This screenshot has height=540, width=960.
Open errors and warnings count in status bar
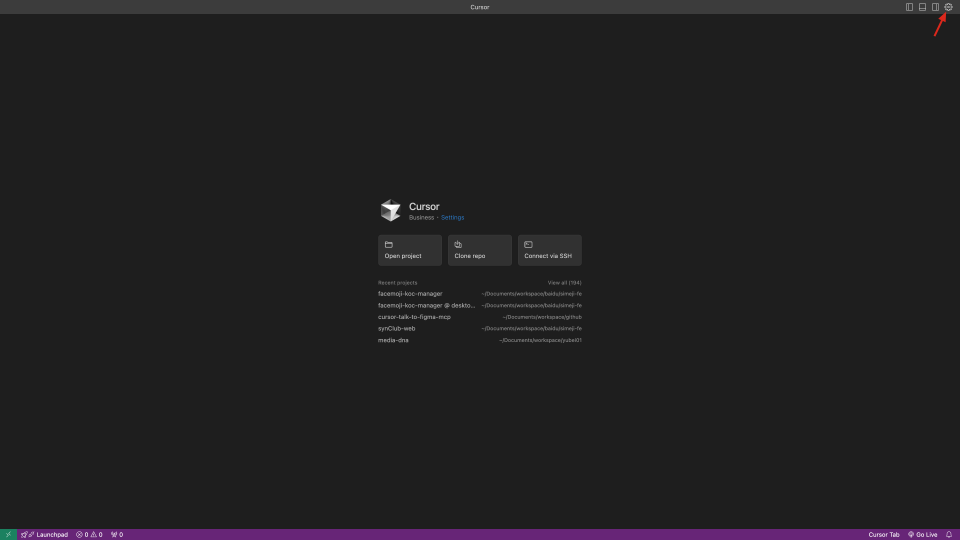pyautogui.click(x=89, y=534)
